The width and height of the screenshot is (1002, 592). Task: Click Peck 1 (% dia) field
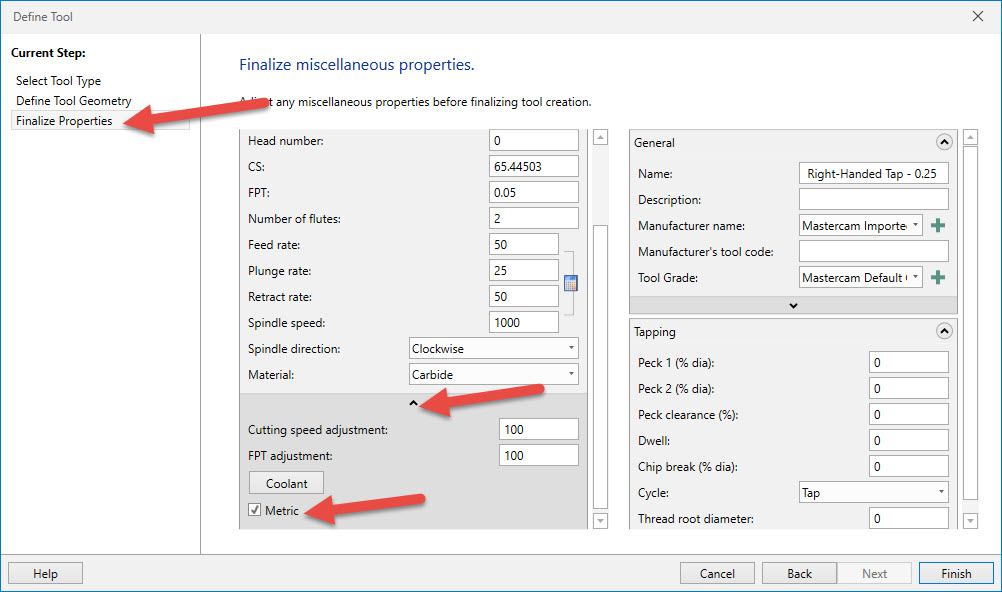pos(908,362)
